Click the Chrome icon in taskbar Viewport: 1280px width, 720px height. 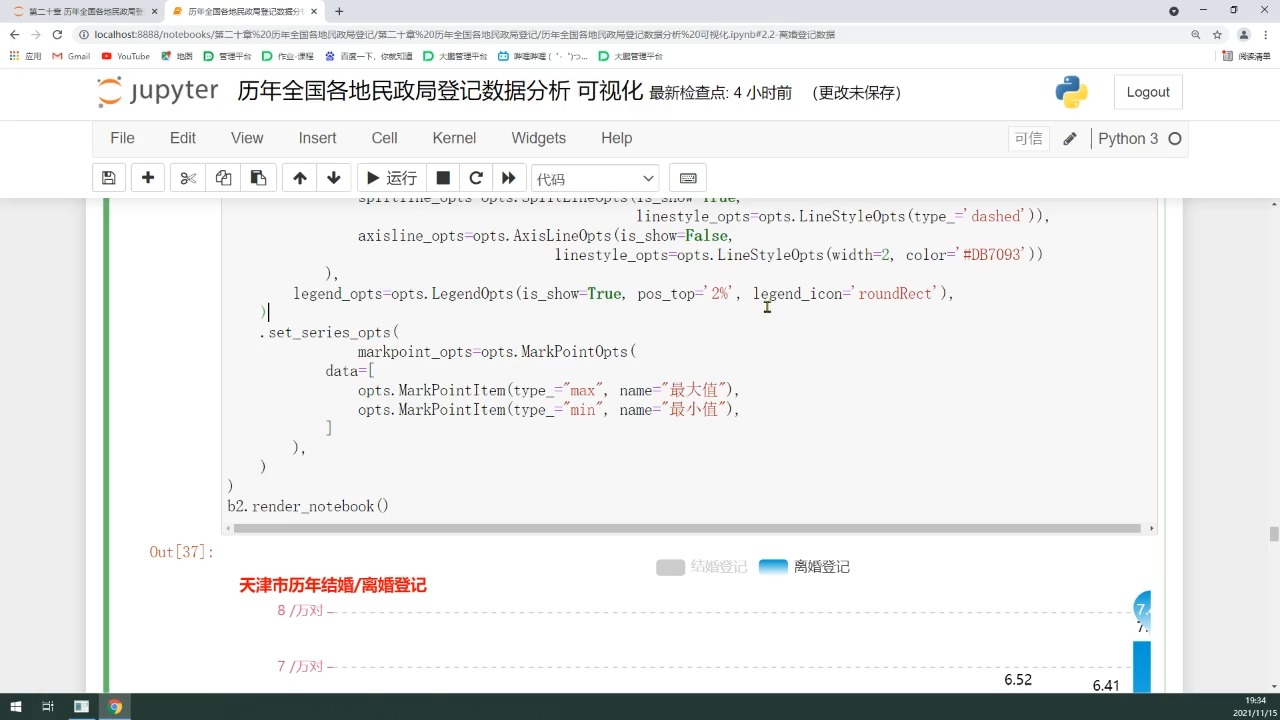[115, 707]
